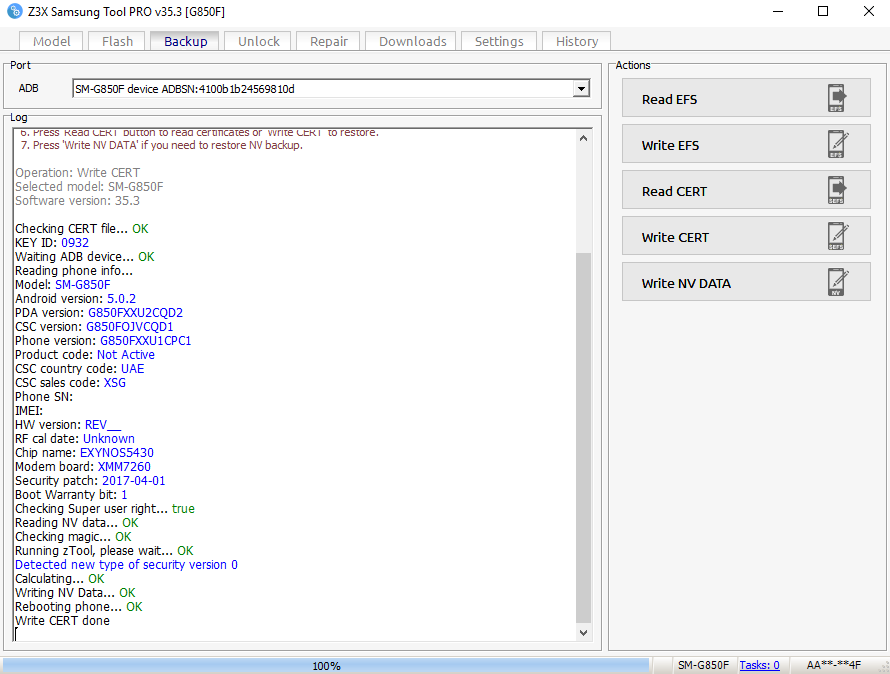Screen dimensions: 890x674
Task: Click the Selected model: SM-G850F log line
Action: (89, 187)
